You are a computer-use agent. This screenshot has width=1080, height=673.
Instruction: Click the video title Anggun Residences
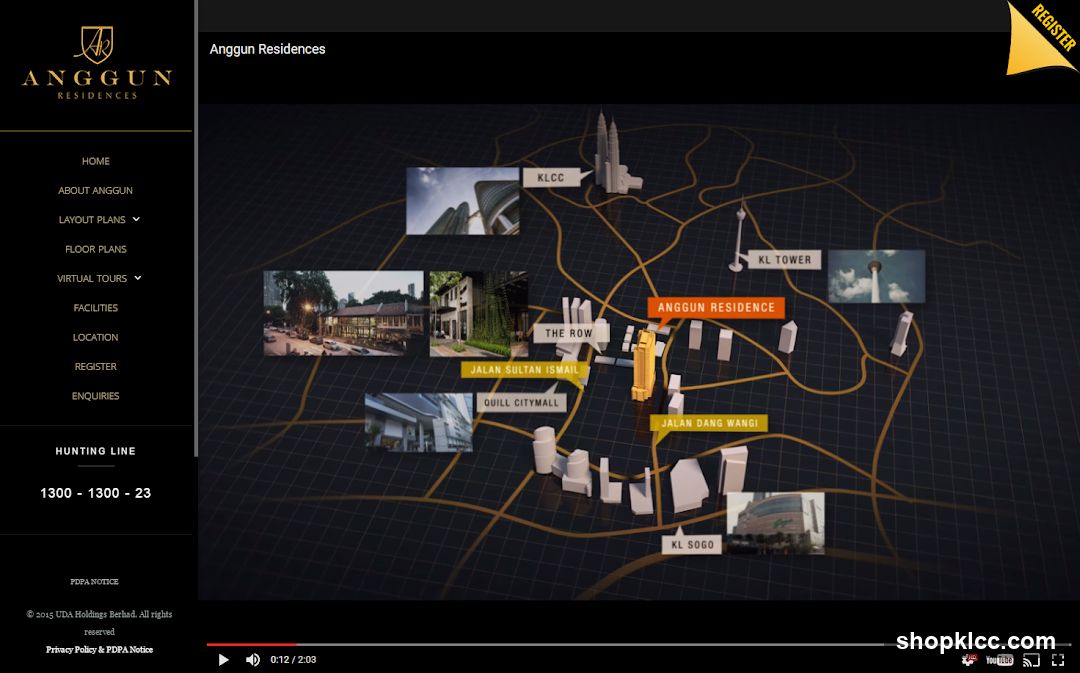tap(267, 50)
